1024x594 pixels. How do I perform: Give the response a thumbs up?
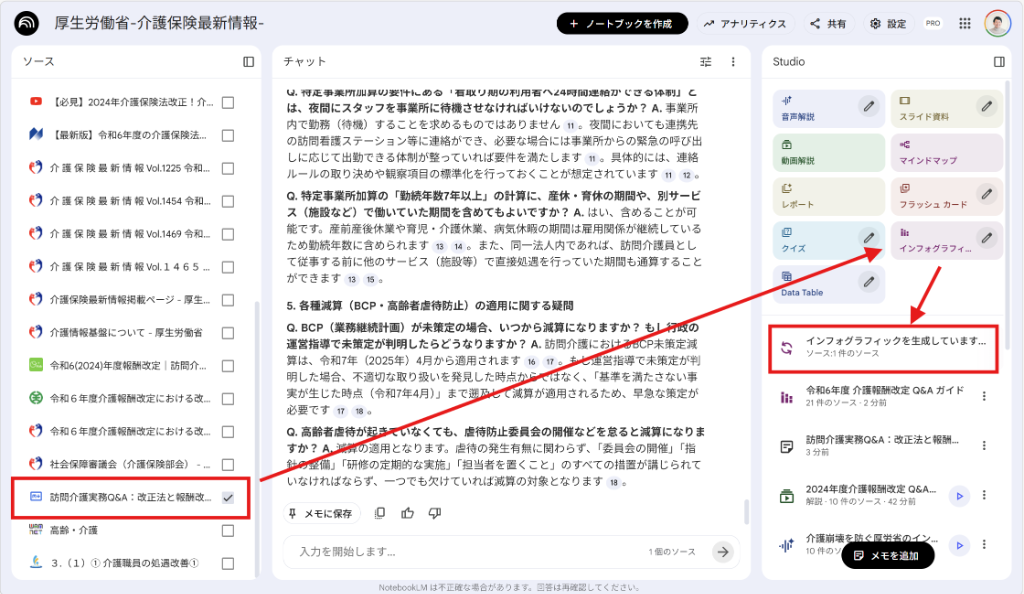coord(408,513)
